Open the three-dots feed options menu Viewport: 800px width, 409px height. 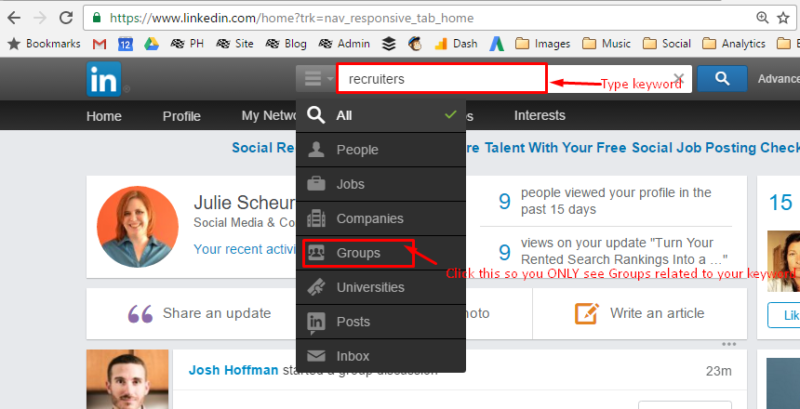[729, 344]
